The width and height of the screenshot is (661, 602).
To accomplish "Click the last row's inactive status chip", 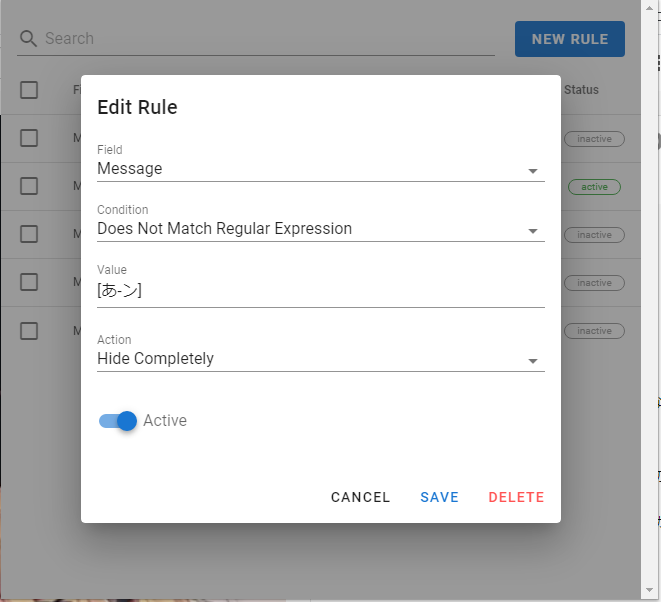I will click(x=594, y=331).
